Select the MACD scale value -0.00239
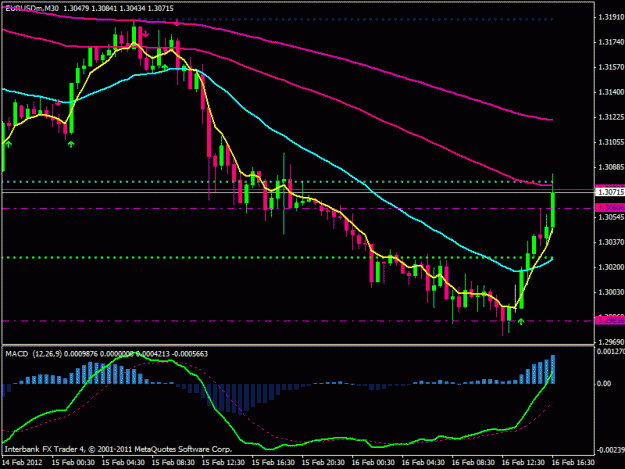625x469 pixels. tap(610, 450)
